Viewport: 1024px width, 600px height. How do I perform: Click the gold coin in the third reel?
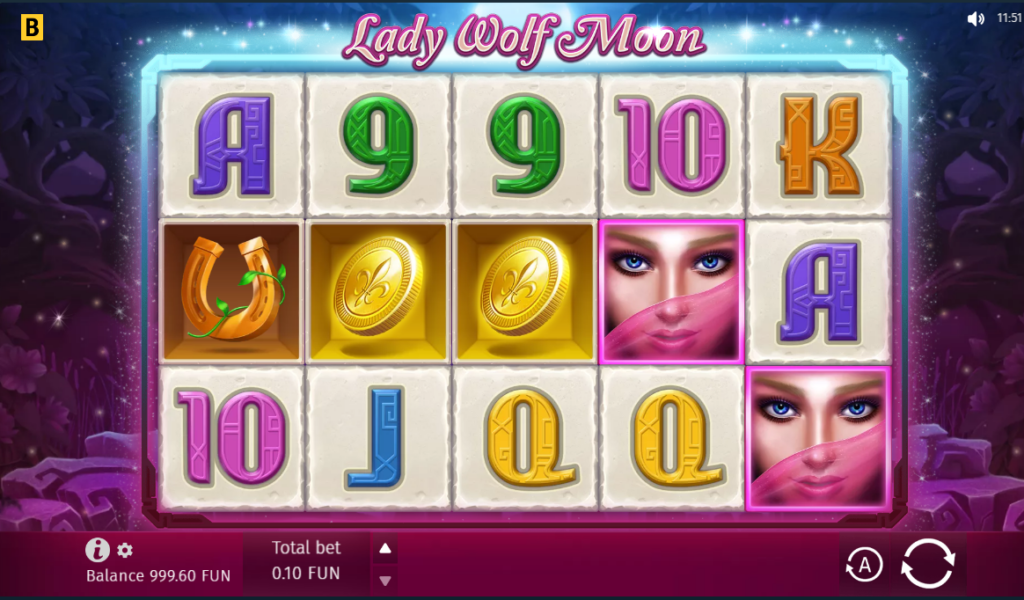525,291
